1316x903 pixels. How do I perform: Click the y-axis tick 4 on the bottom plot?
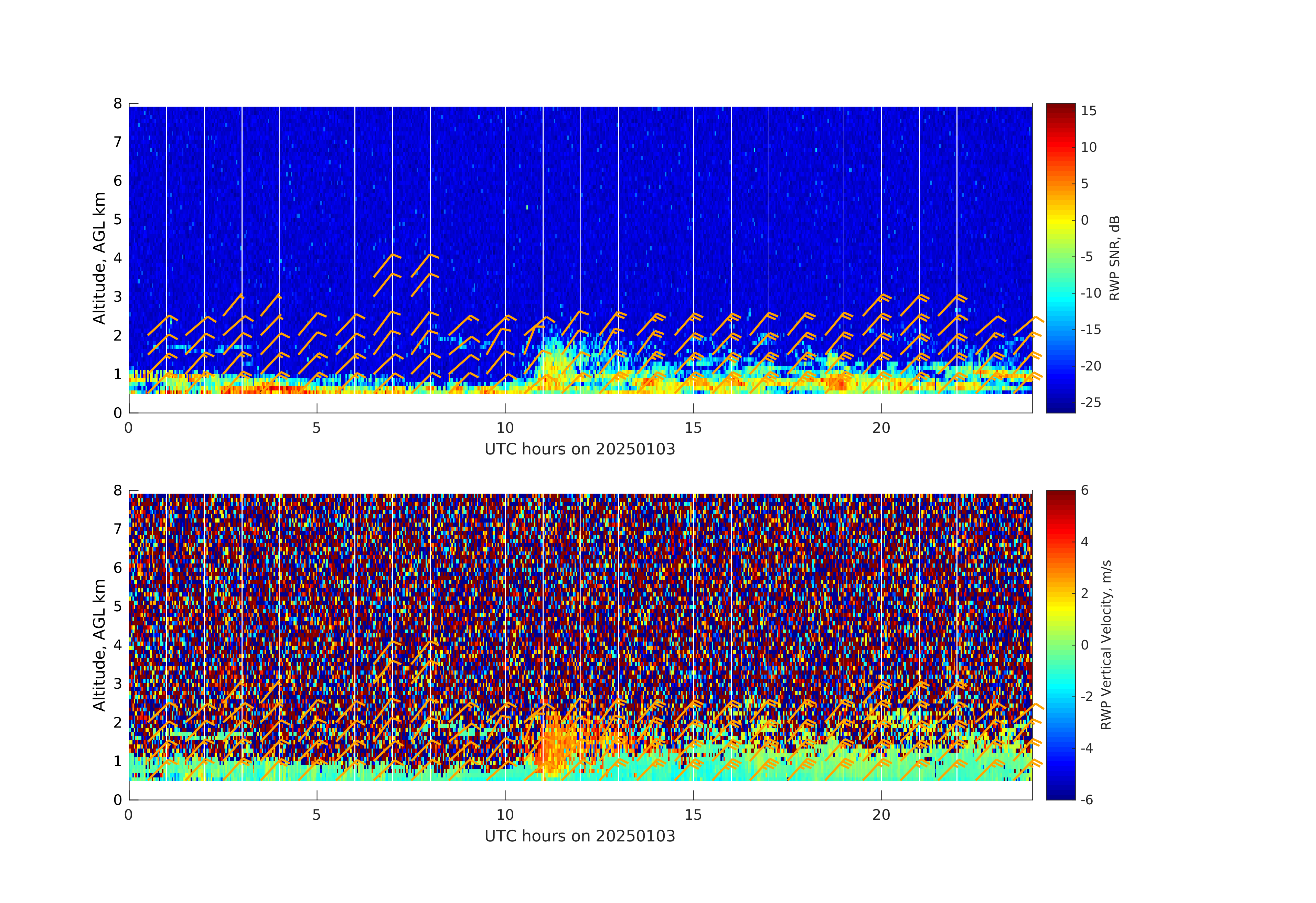click(118, 645)
